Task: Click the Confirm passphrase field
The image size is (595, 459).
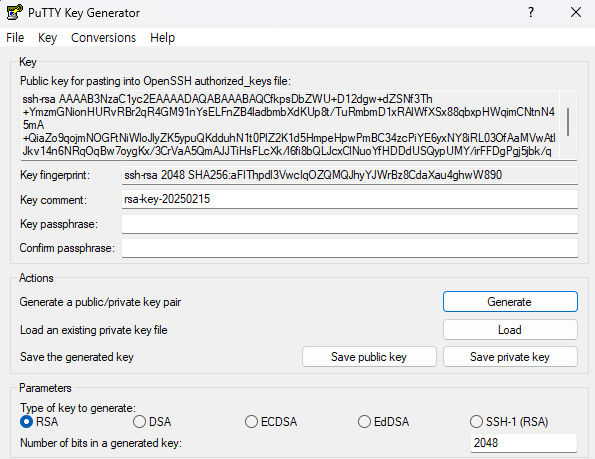Action: [x=349, y=248]
